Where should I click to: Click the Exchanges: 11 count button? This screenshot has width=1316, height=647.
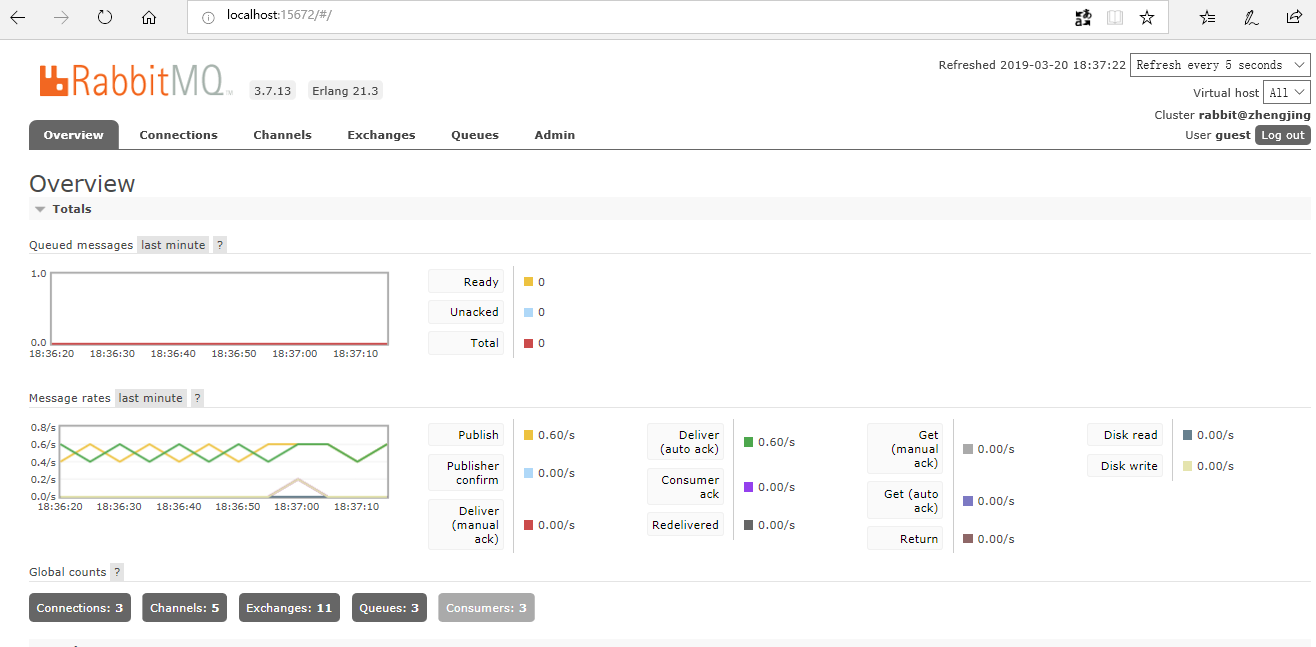[x=289, y=608]
